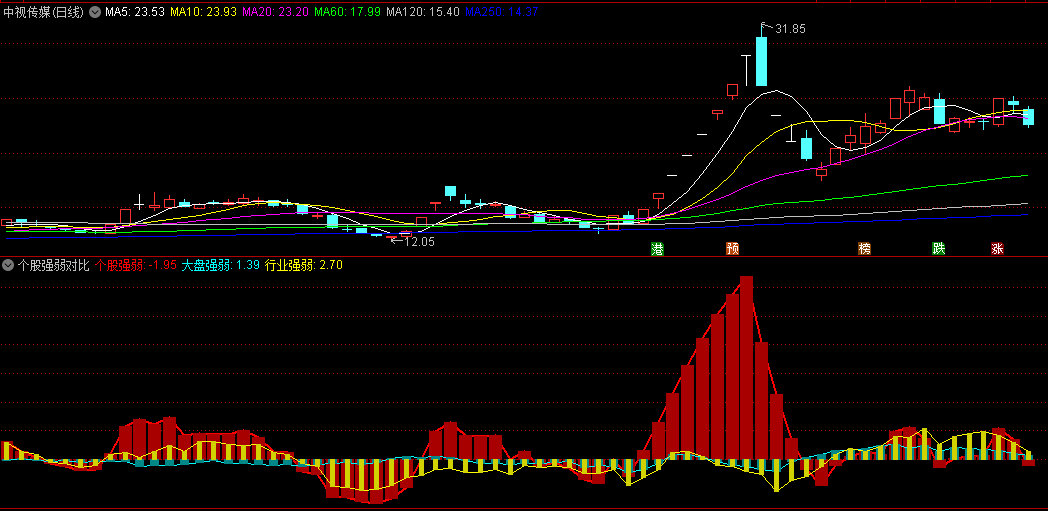The width and height of the screenshot is (1048, 511).
Task: Click the 12.05 low price label
Action: point(420,242)
